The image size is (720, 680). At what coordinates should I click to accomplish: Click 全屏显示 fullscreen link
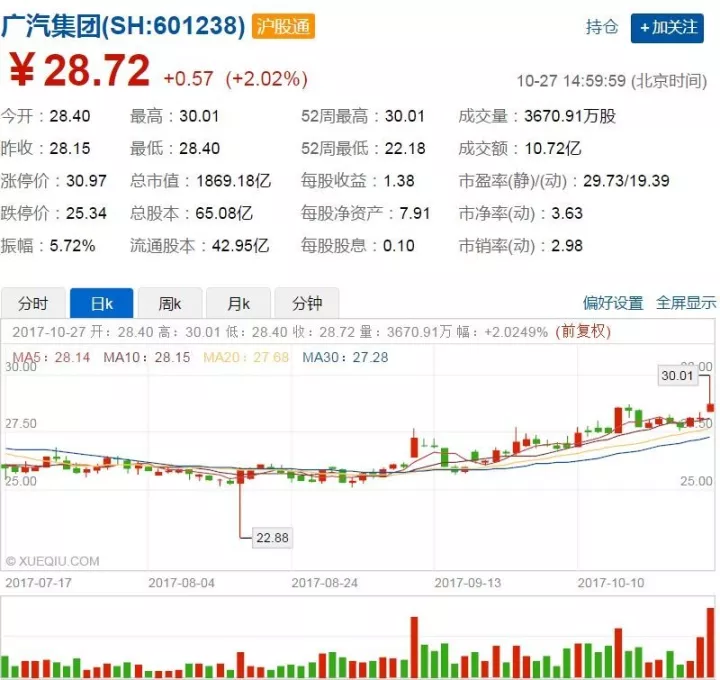[686, 303]
